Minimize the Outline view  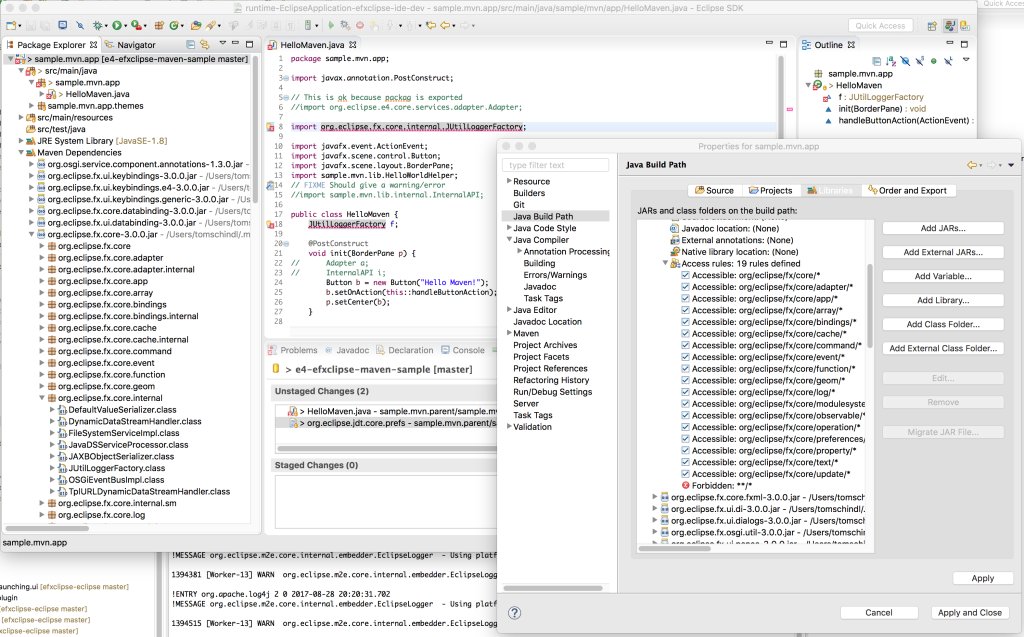click(950, 42)
